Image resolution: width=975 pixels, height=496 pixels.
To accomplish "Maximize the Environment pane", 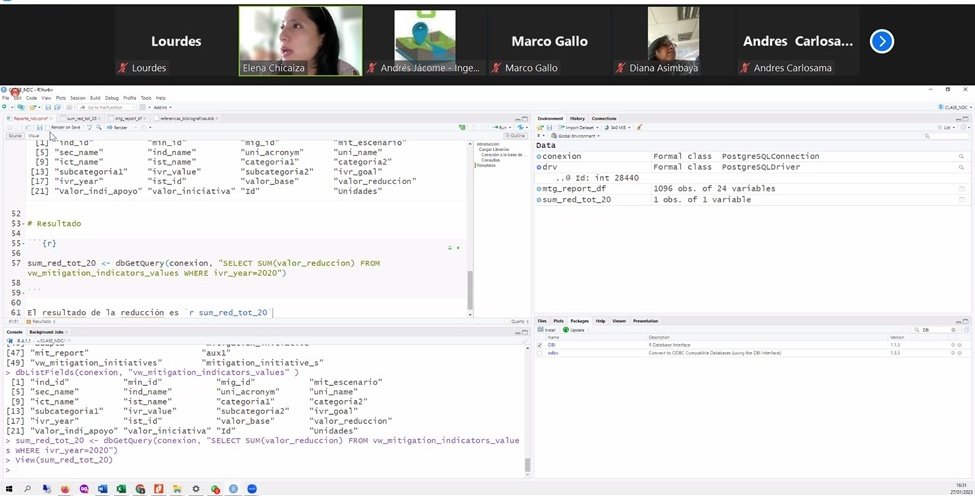I will (x=966, y=118).
